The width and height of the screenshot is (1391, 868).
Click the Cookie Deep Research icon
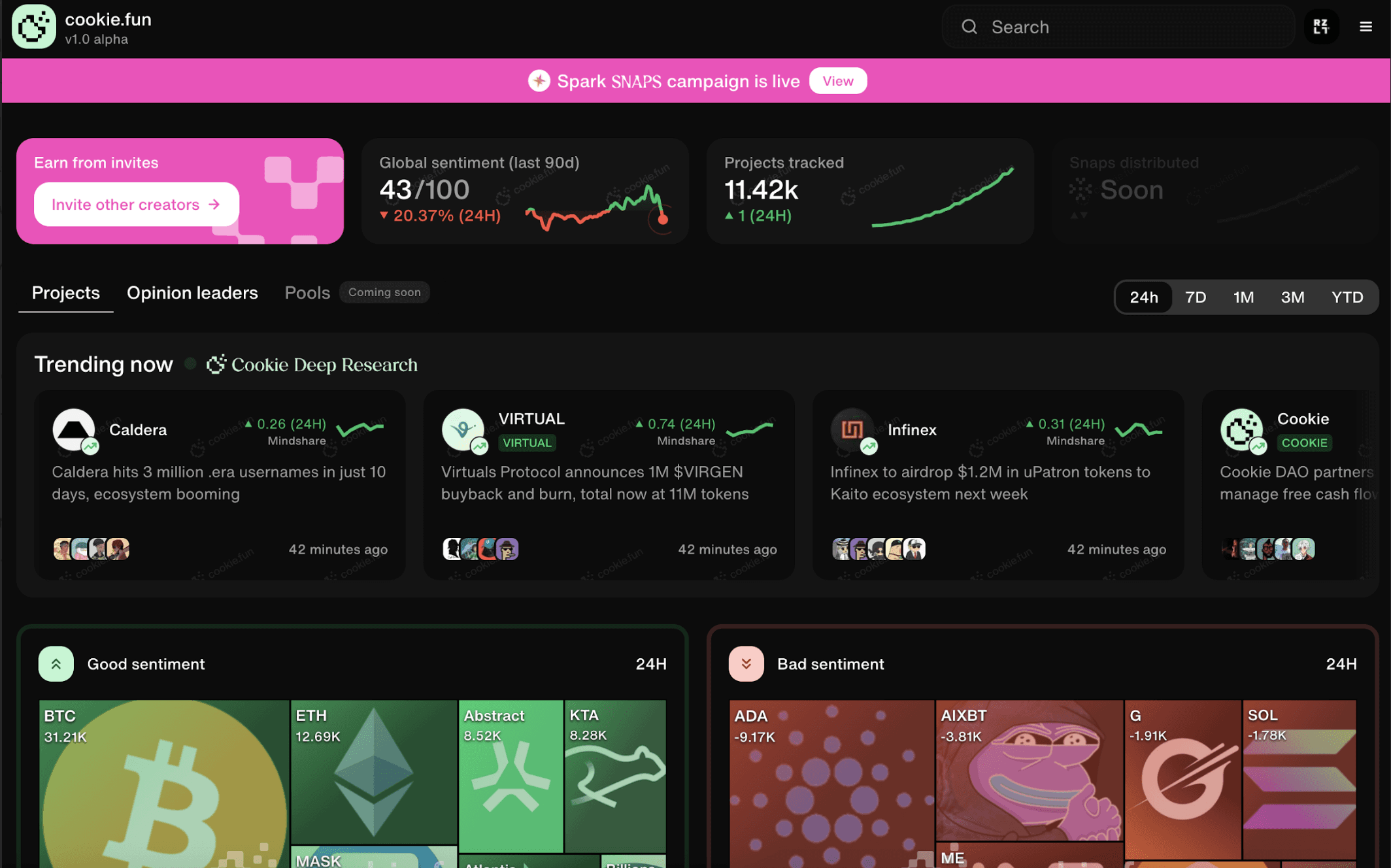217,364
